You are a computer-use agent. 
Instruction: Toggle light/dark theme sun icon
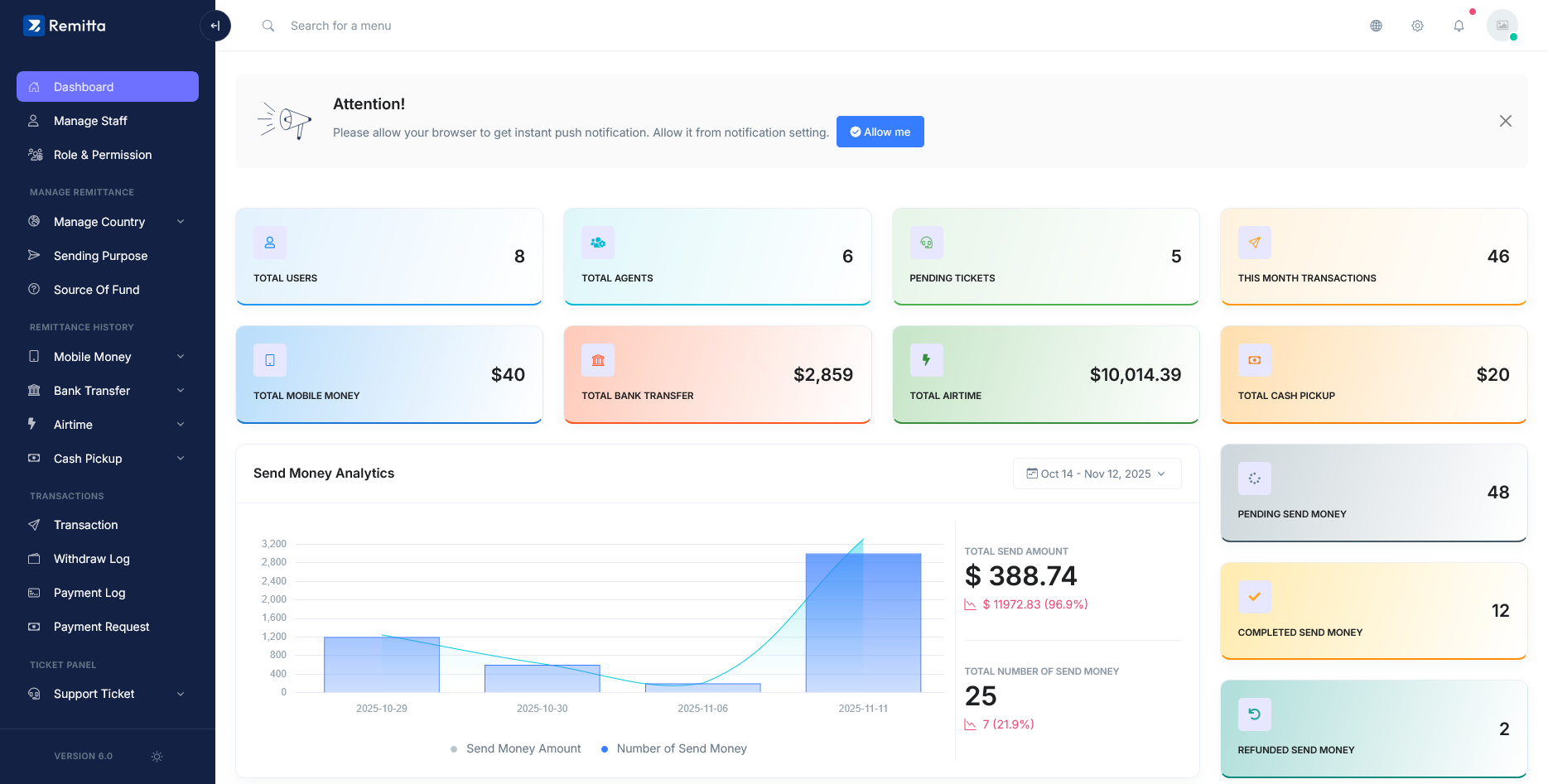pos(157,757)
